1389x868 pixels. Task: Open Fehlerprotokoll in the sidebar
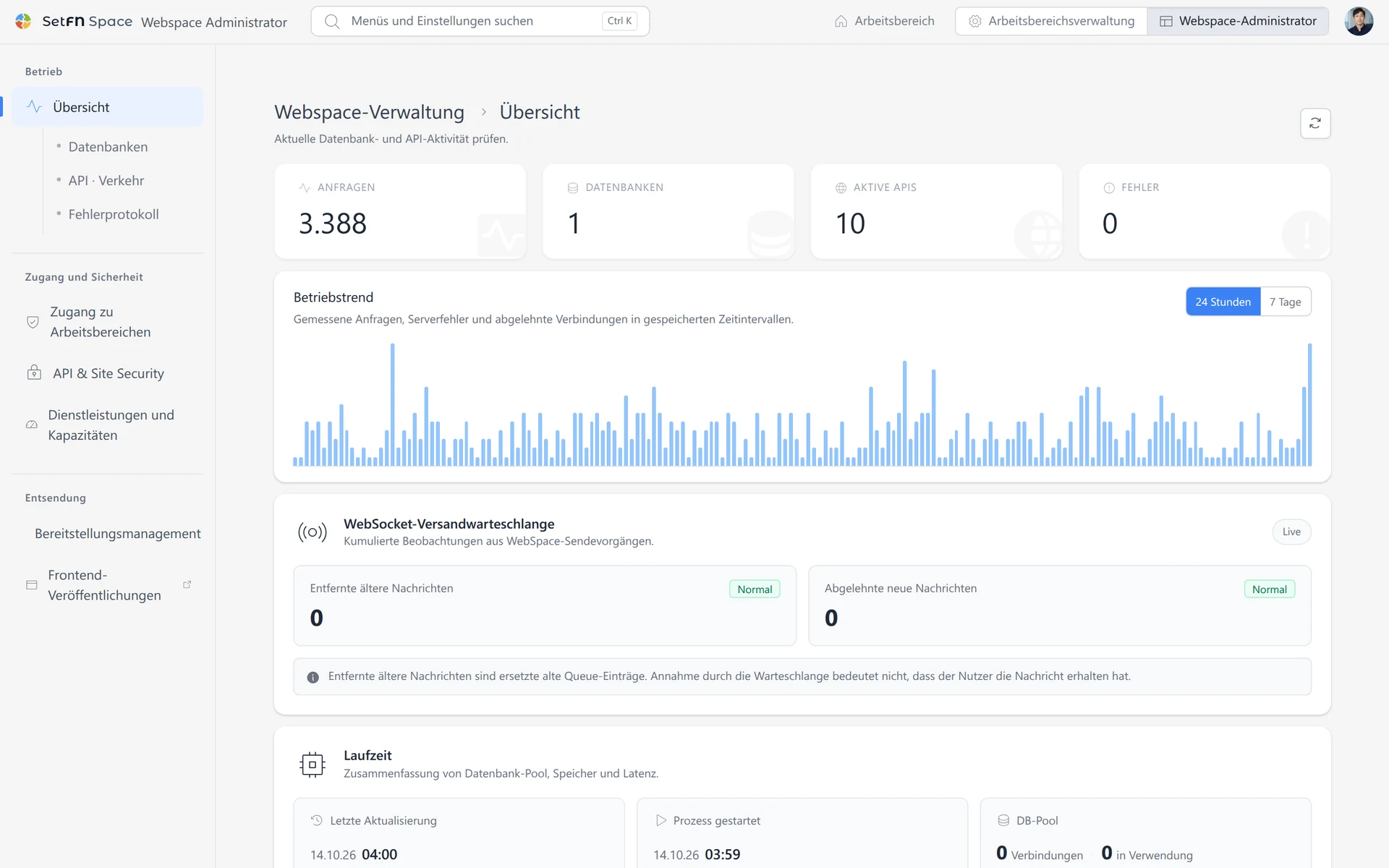pyautogui.click(x=114, y=214)
